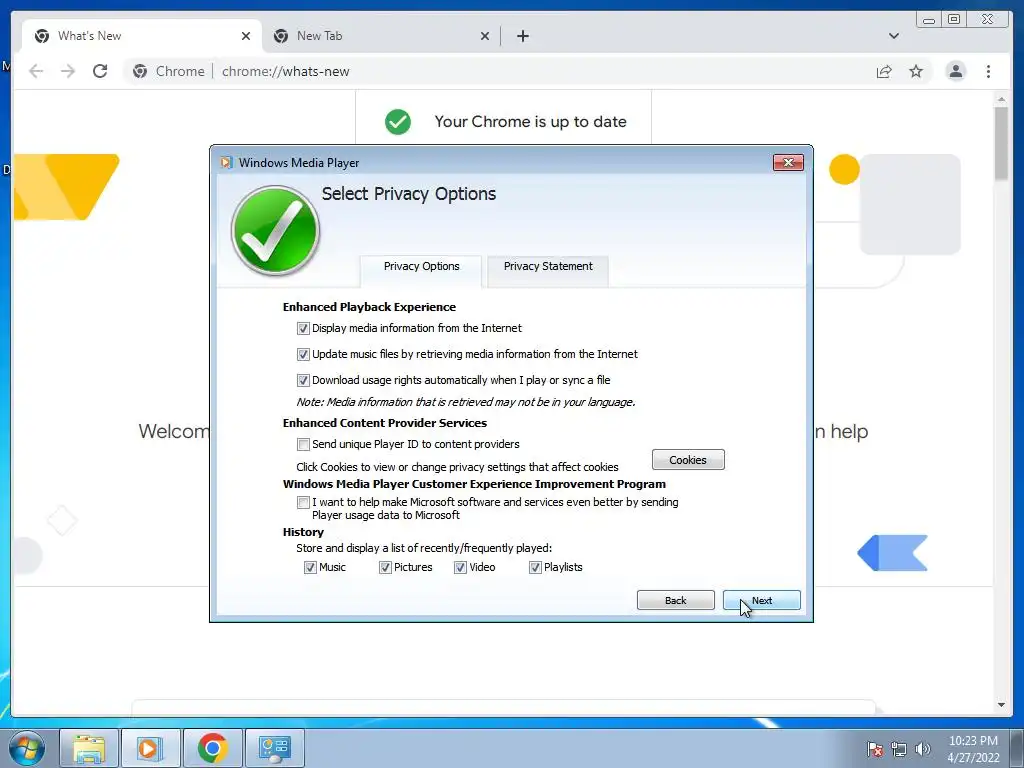The width and height of the screenshot is (1024, 768).
Task: Bookmark this page with the star icon
Action: tap(916, 71)
